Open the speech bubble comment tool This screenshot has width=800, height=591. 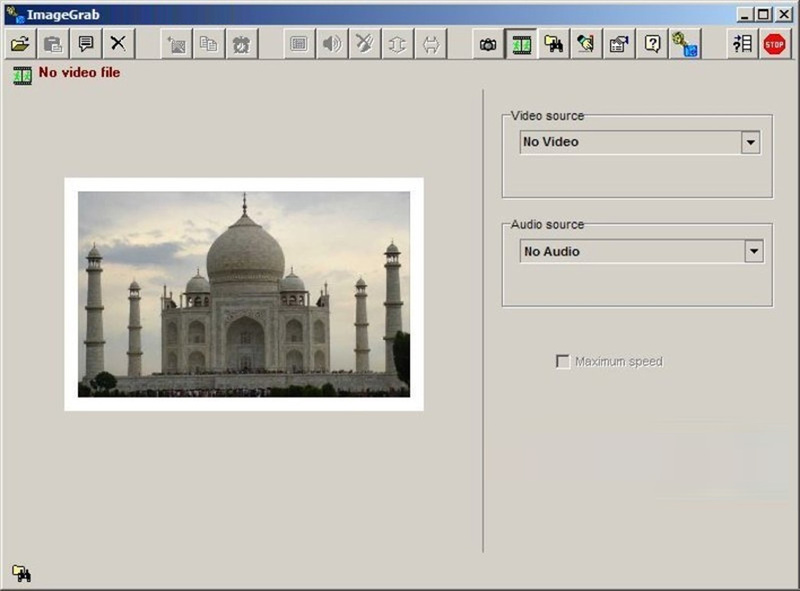86,44
